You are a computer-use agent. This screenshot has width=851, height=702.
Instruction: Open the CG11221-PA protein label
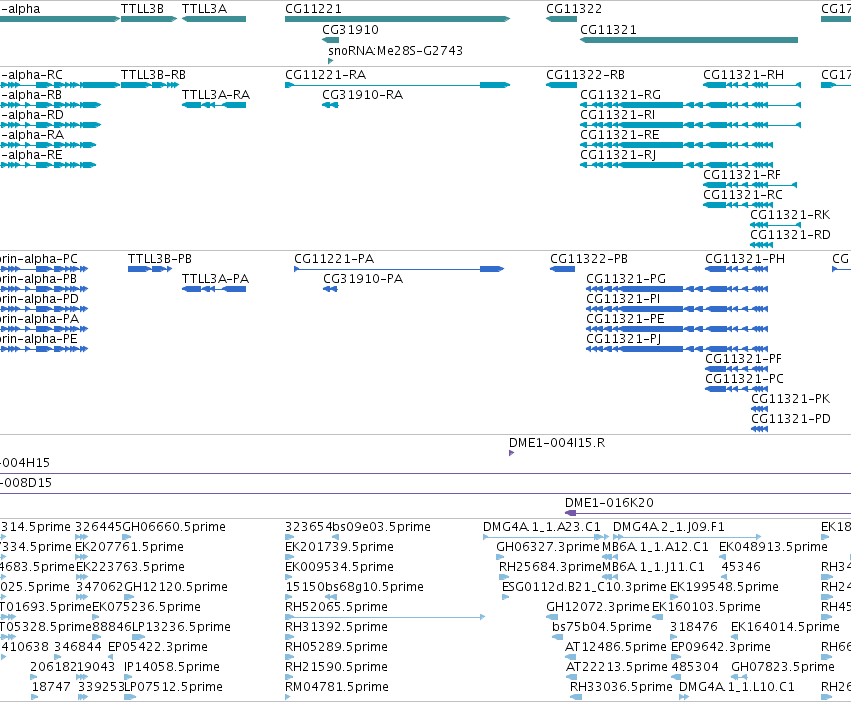334,259
